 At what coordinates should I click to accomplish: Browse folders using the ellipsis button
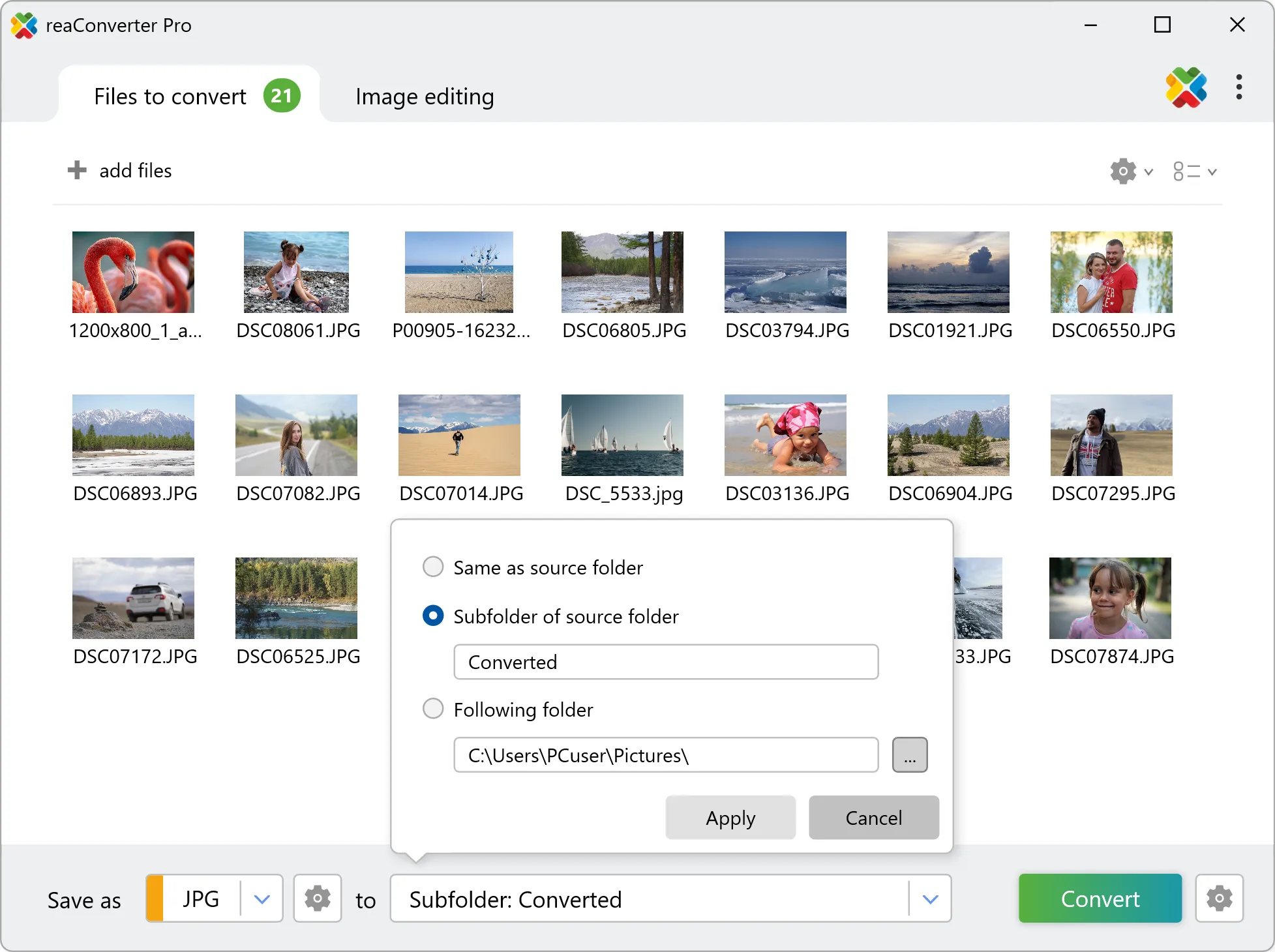click(x=909, y=754)
